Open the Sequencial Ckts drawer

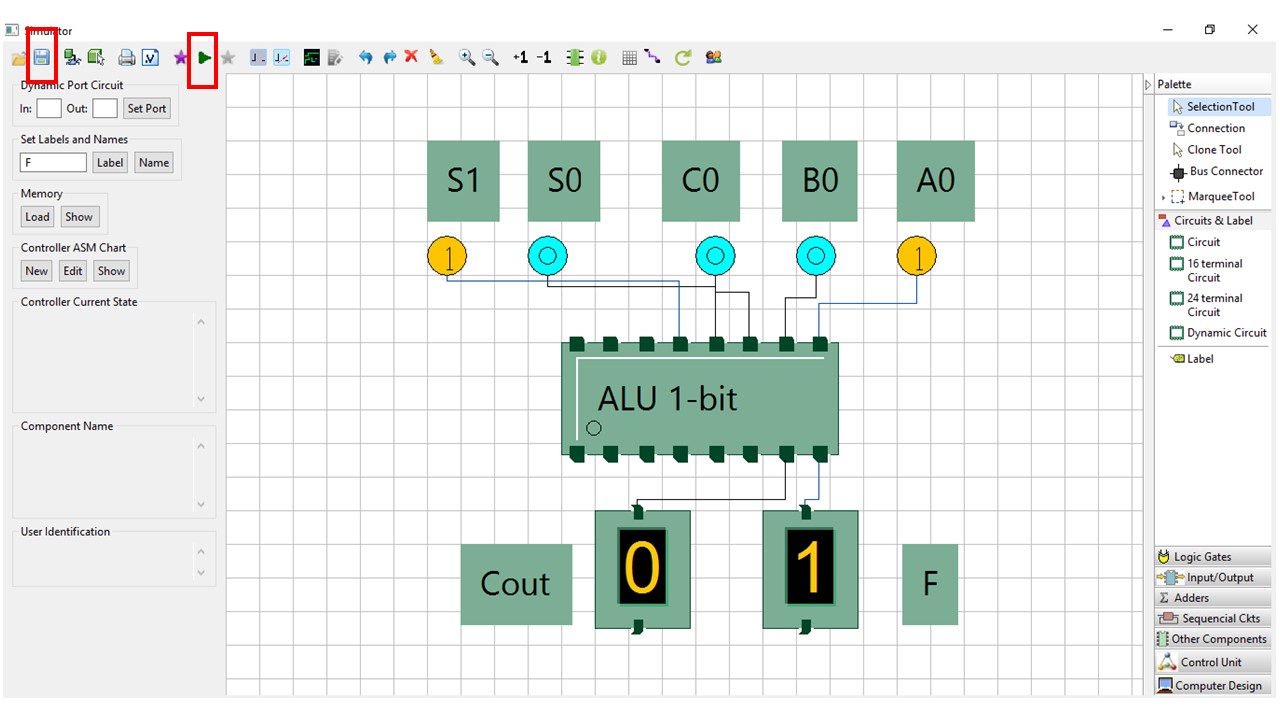(x=1213, y=618)
